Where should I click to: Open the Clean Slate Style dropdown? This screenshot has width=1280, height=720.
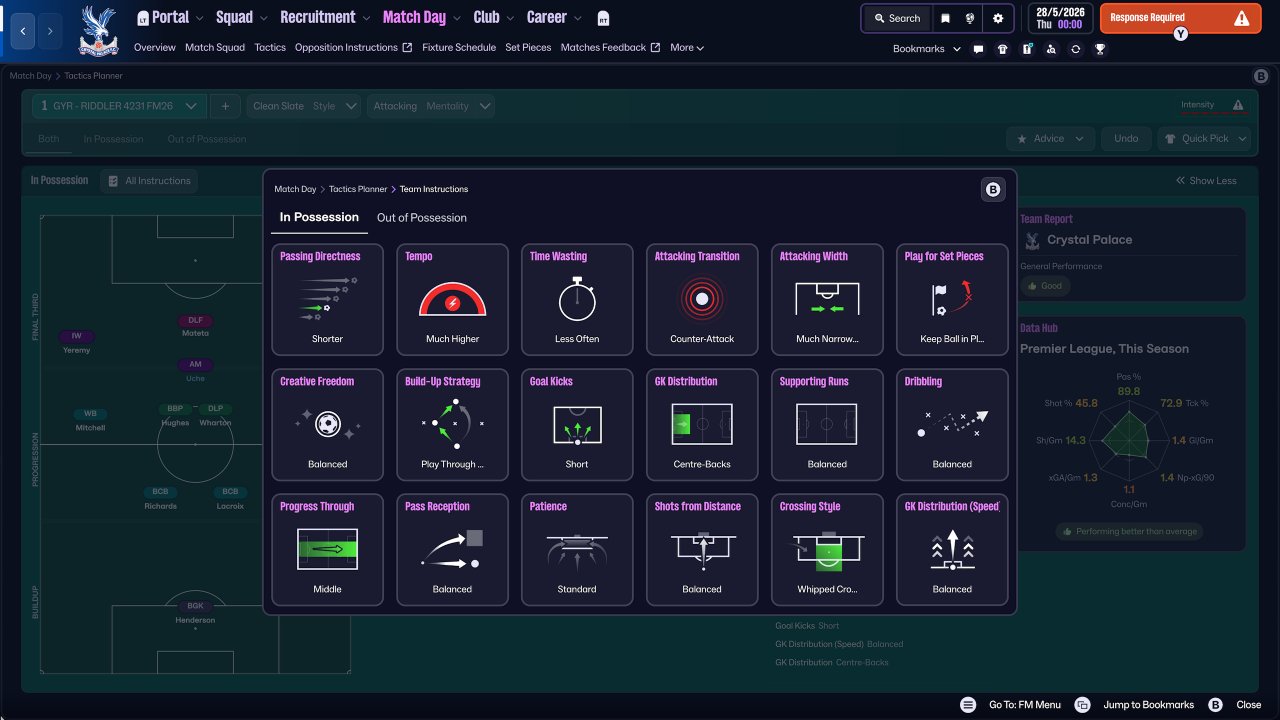(x=305, y=106)
